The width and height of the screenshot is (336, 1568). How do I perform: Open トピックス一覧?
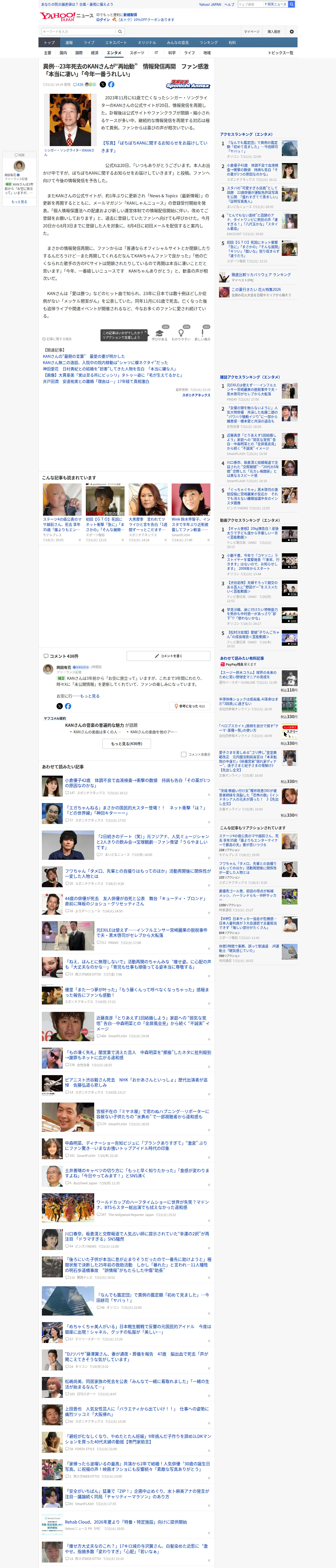[281, 53]
